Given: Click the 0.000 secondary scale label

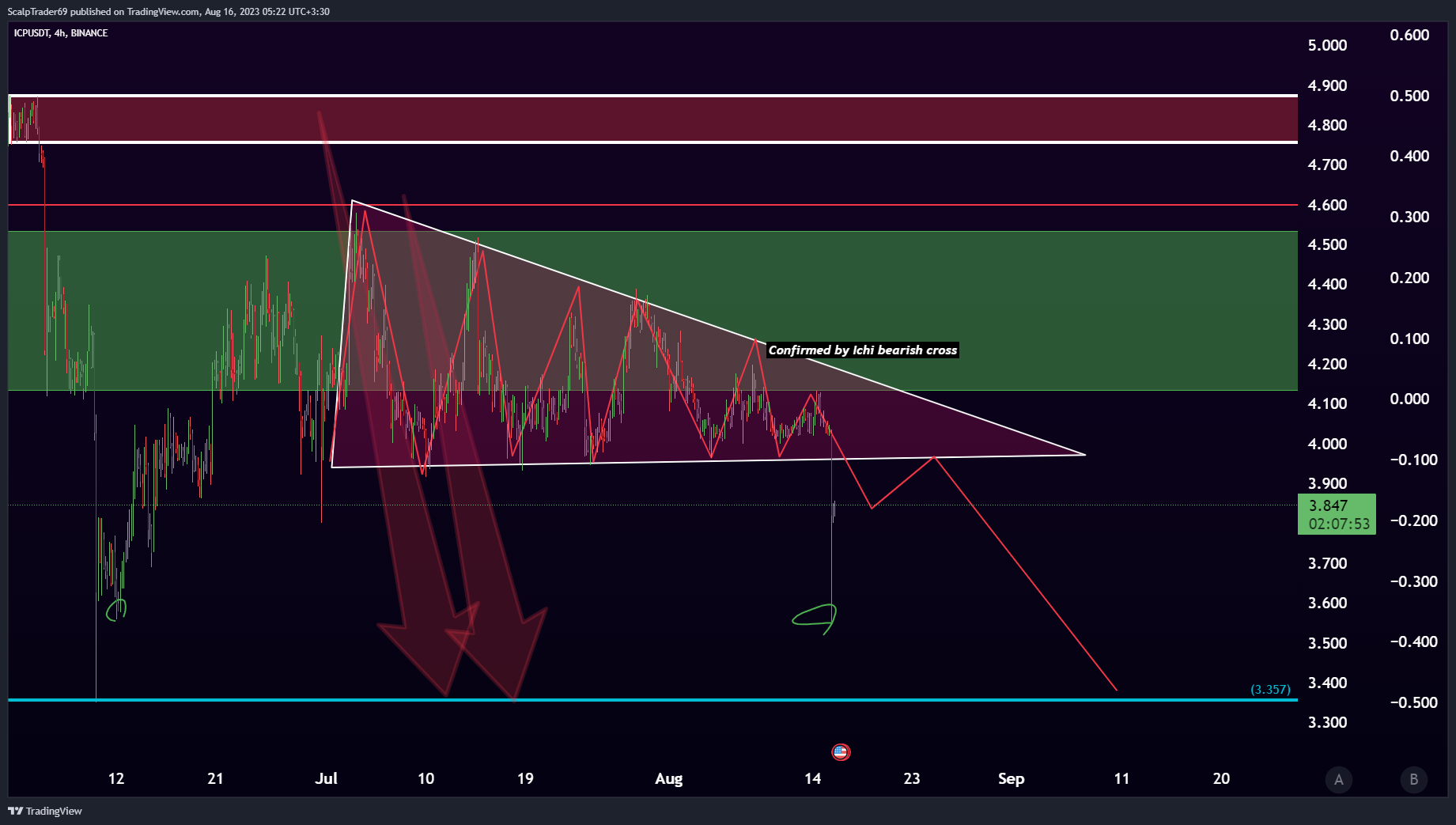Looking at the screenshot, I should tap(1409, 399).
